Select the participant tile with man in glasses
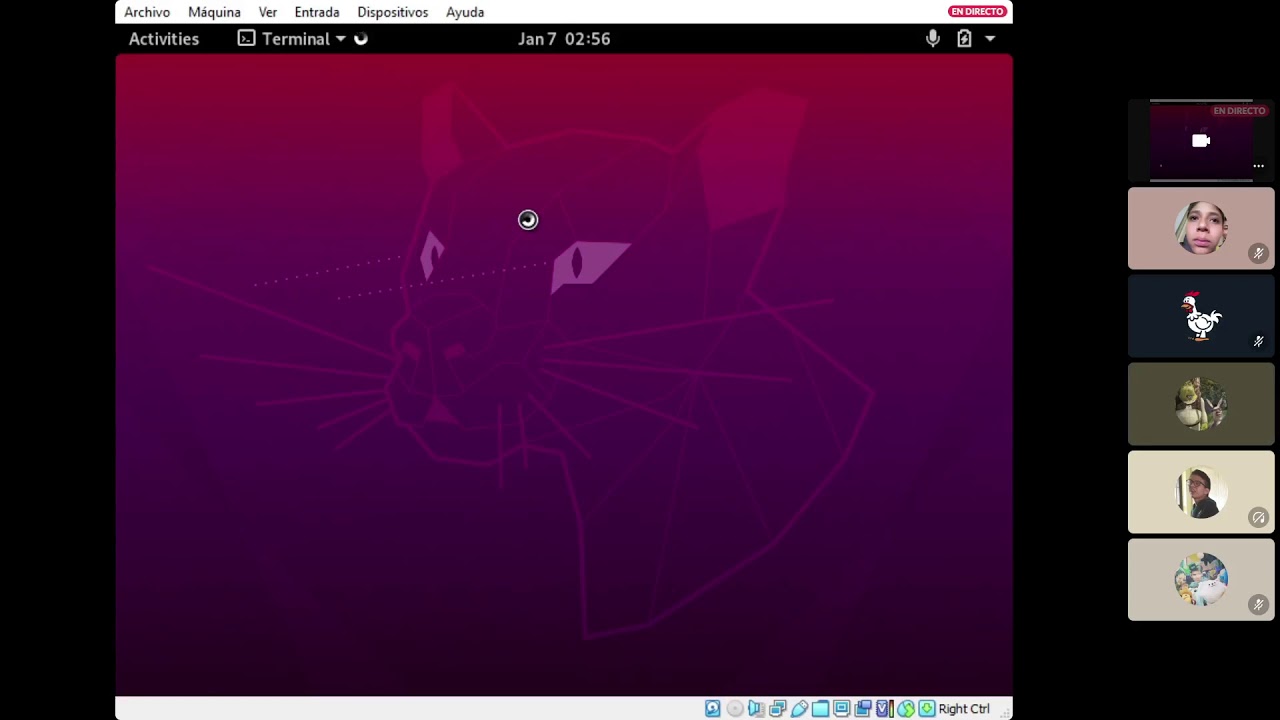Viewport: 1280px width, 720px height. pyautogui.click(x=1201, y=493)
